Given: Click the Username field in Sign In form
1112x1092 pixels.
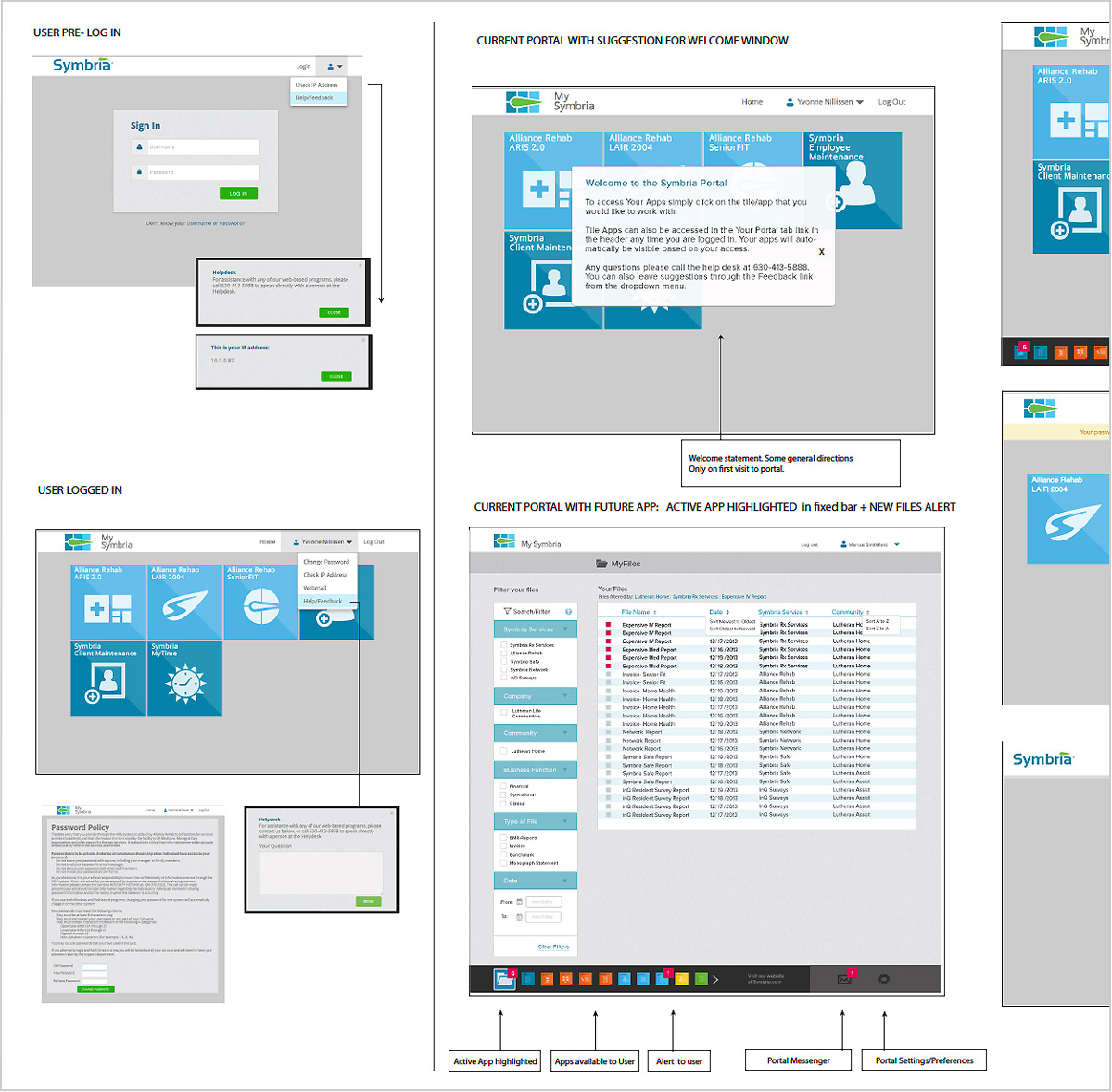Looking at the screenshot, I should click(x=203, y=147).
